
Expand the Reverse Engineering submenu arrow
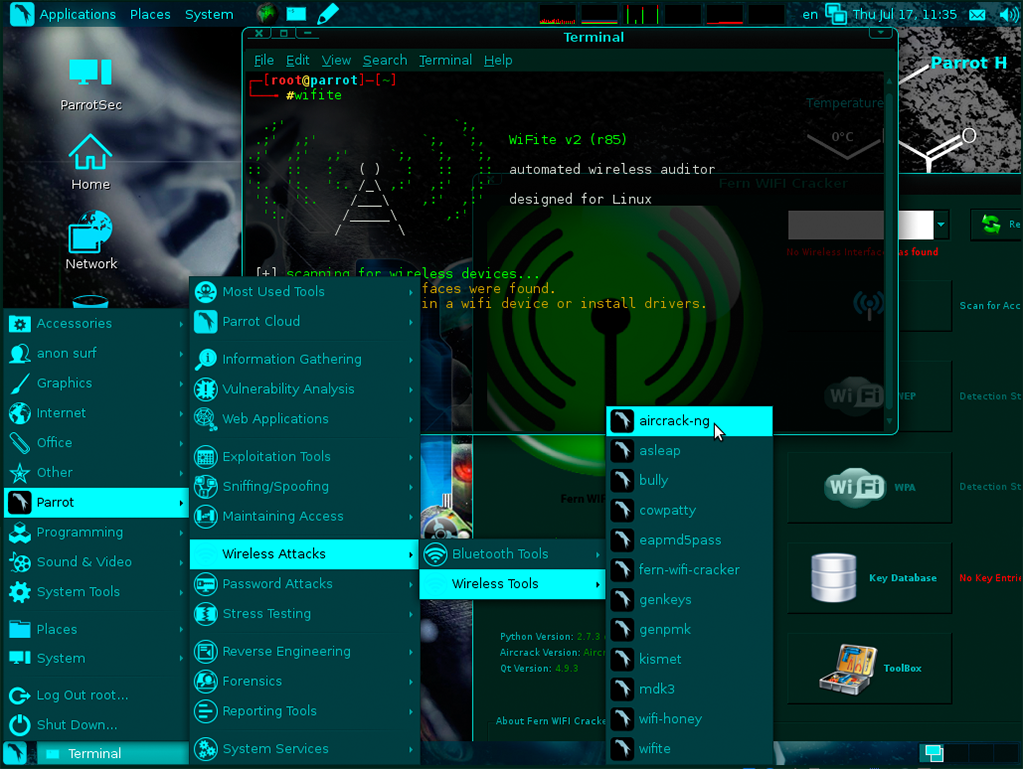[410, 652]
